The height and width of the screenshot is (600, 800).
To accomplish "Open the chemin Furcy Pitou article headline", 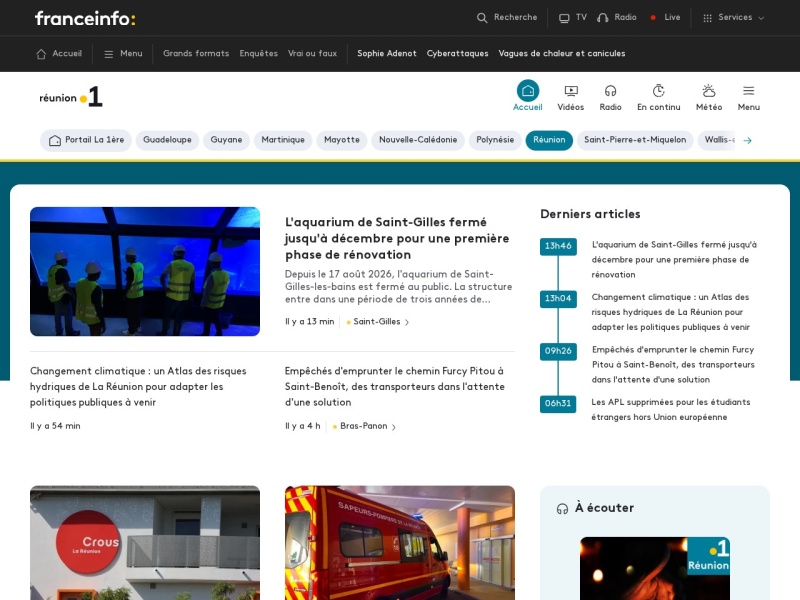I will [394, 387].
